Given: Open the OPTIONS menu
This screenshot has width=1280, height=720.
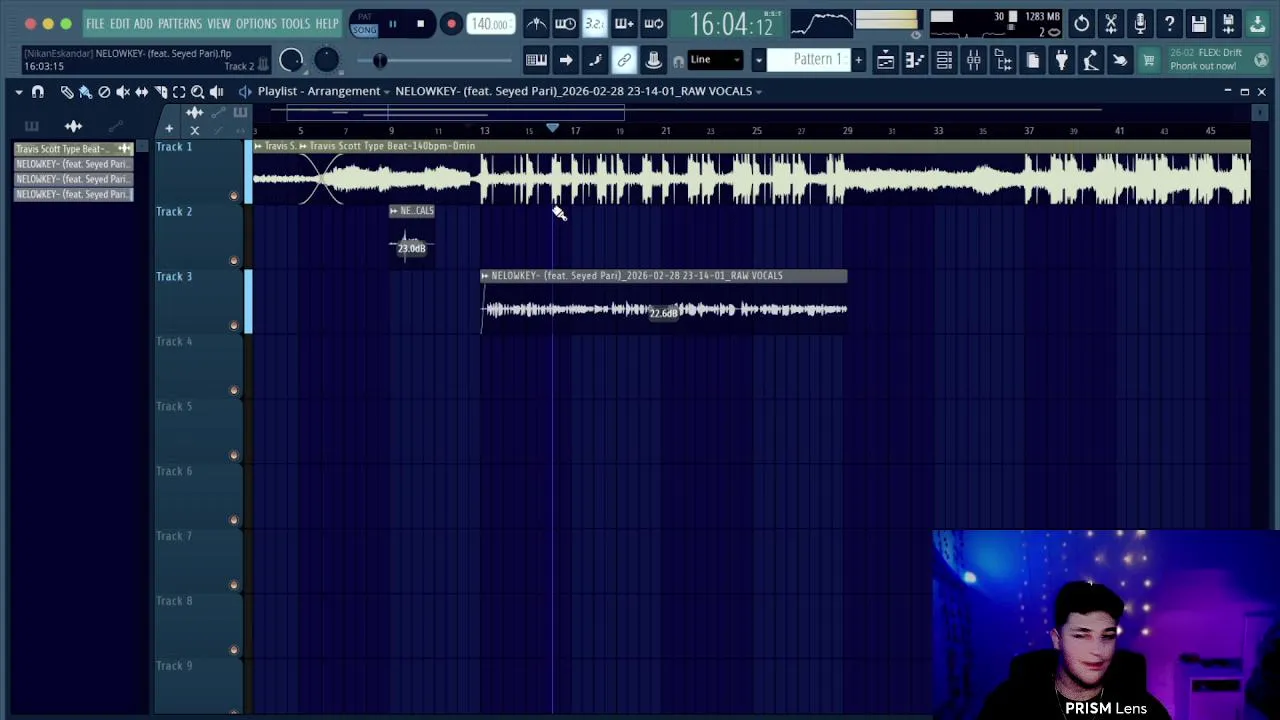Looking at the screenshot, I should tap(256, 23).
